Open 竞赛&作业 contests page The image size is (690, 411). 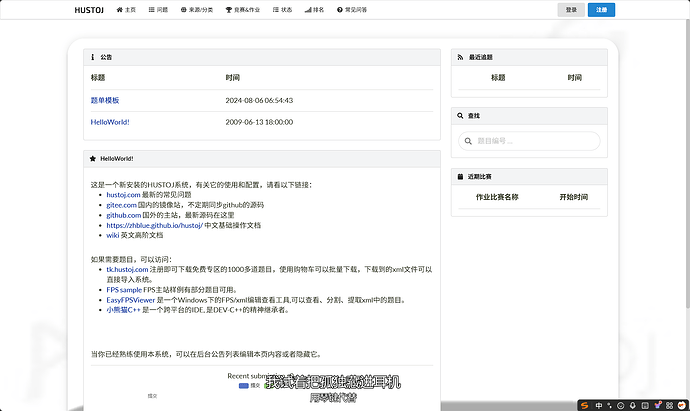coord(242,10)
